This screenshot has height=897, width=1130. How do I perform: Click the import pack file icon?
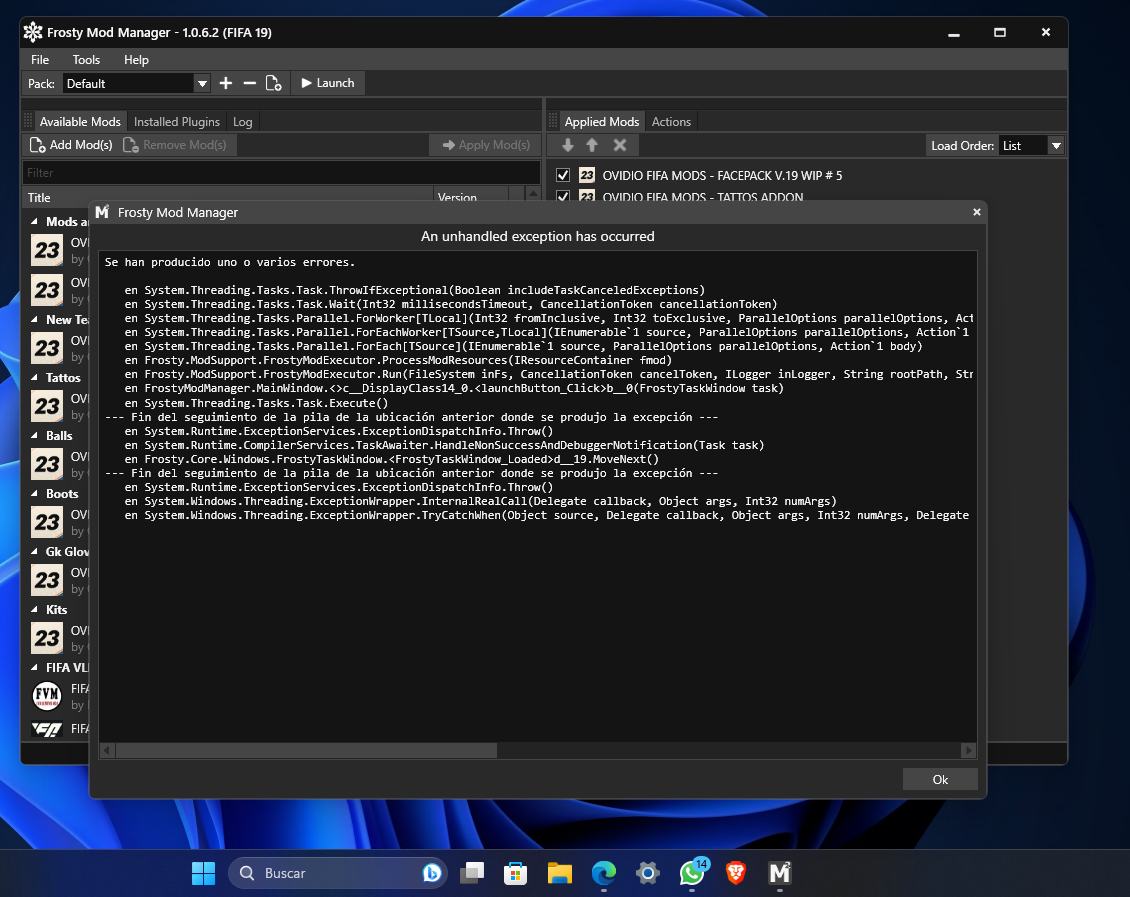(x=273, y=84)
